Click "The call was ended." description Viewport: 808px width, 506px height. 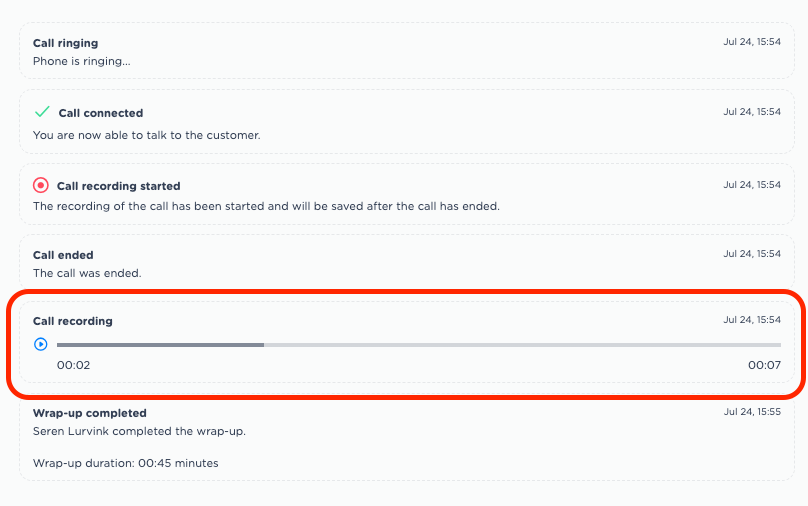(x=88, y=272)
